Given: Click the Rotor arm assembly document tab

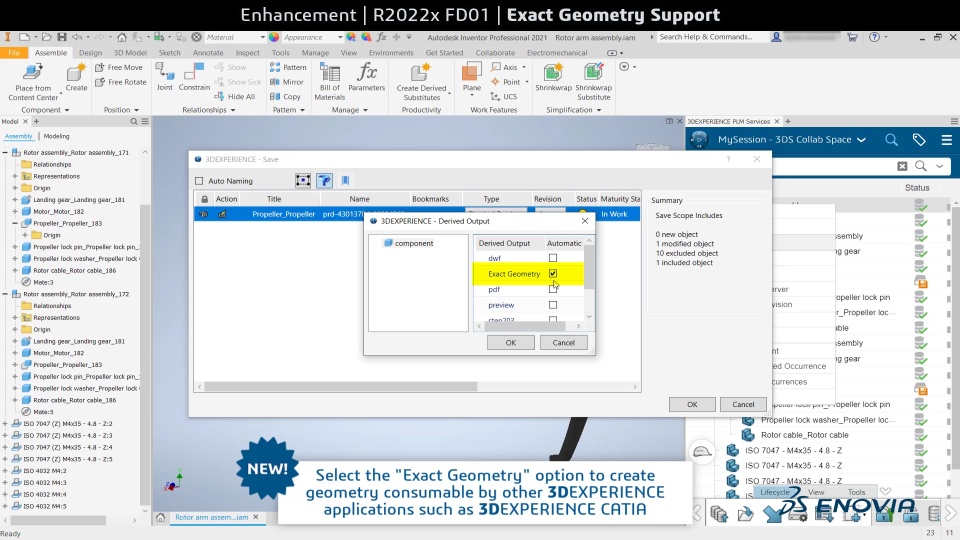Looking at the screenshot, I should pos(211,517).
